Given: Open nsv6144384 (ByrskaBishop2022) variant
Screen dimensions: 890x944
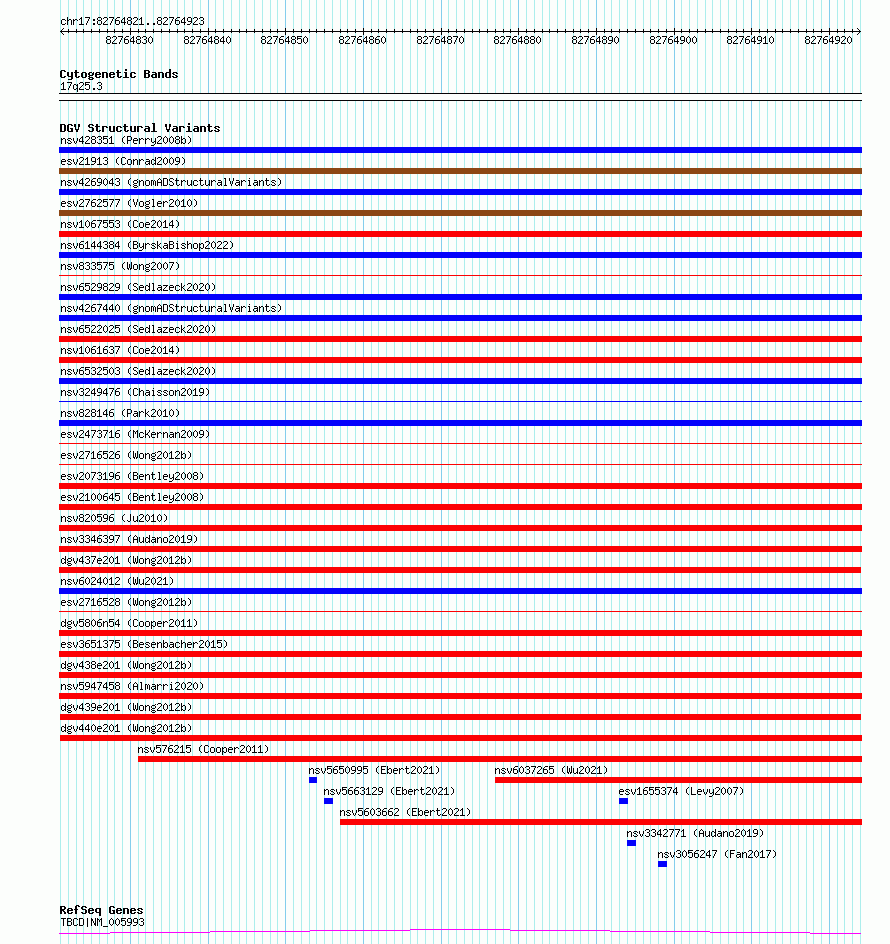Looking at the screenshot, I should click(147, 246).
